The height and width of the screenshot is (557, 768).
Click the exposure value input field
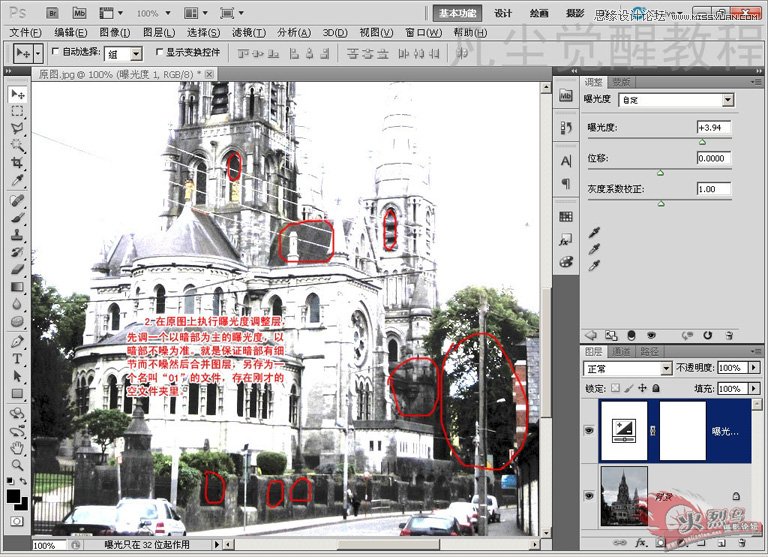pyautogui.click(x=714, y=127)
